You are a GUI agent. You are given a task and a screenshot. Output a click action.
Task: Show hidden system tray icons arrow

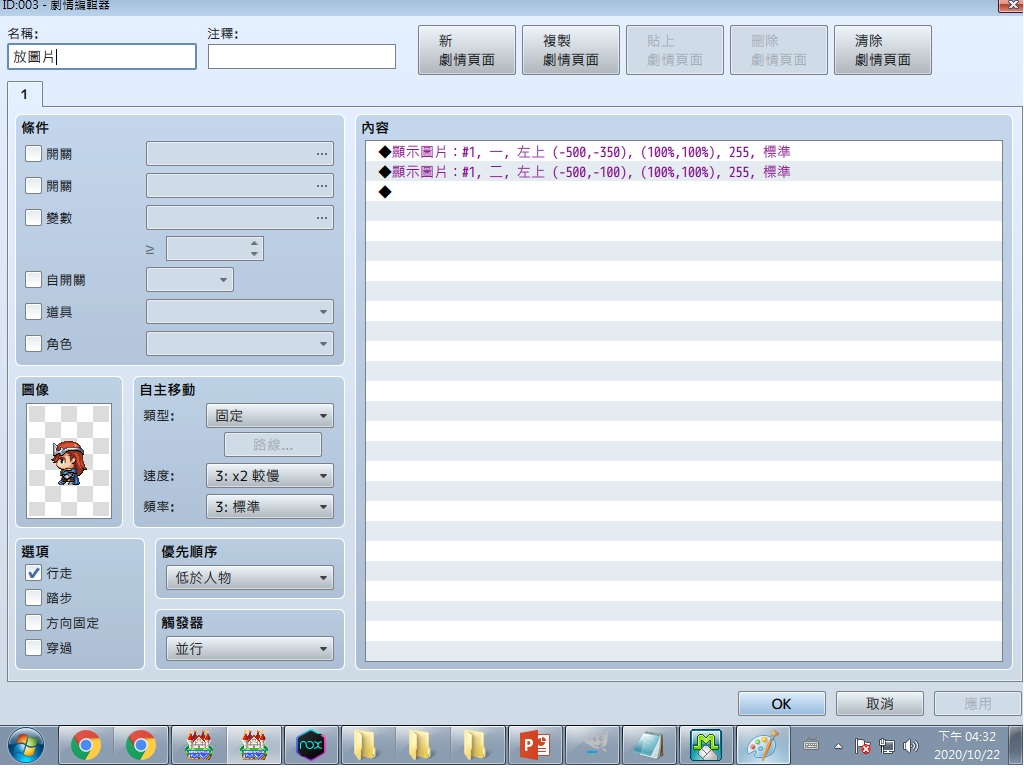pyautogui.click(x=838, y=746)
